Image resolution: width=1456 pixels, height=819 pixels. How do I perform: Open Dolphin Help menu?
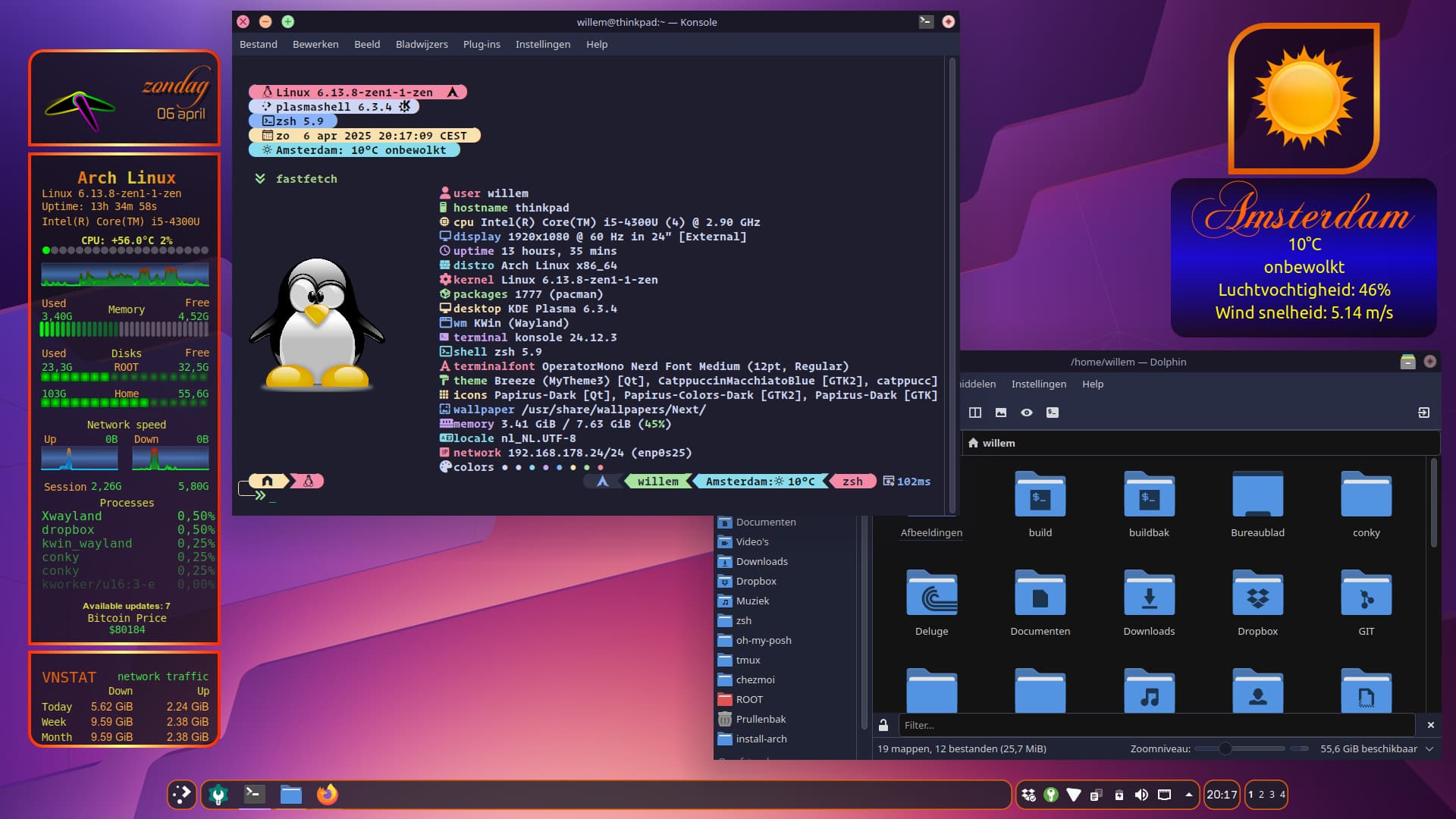(1092, 384)
